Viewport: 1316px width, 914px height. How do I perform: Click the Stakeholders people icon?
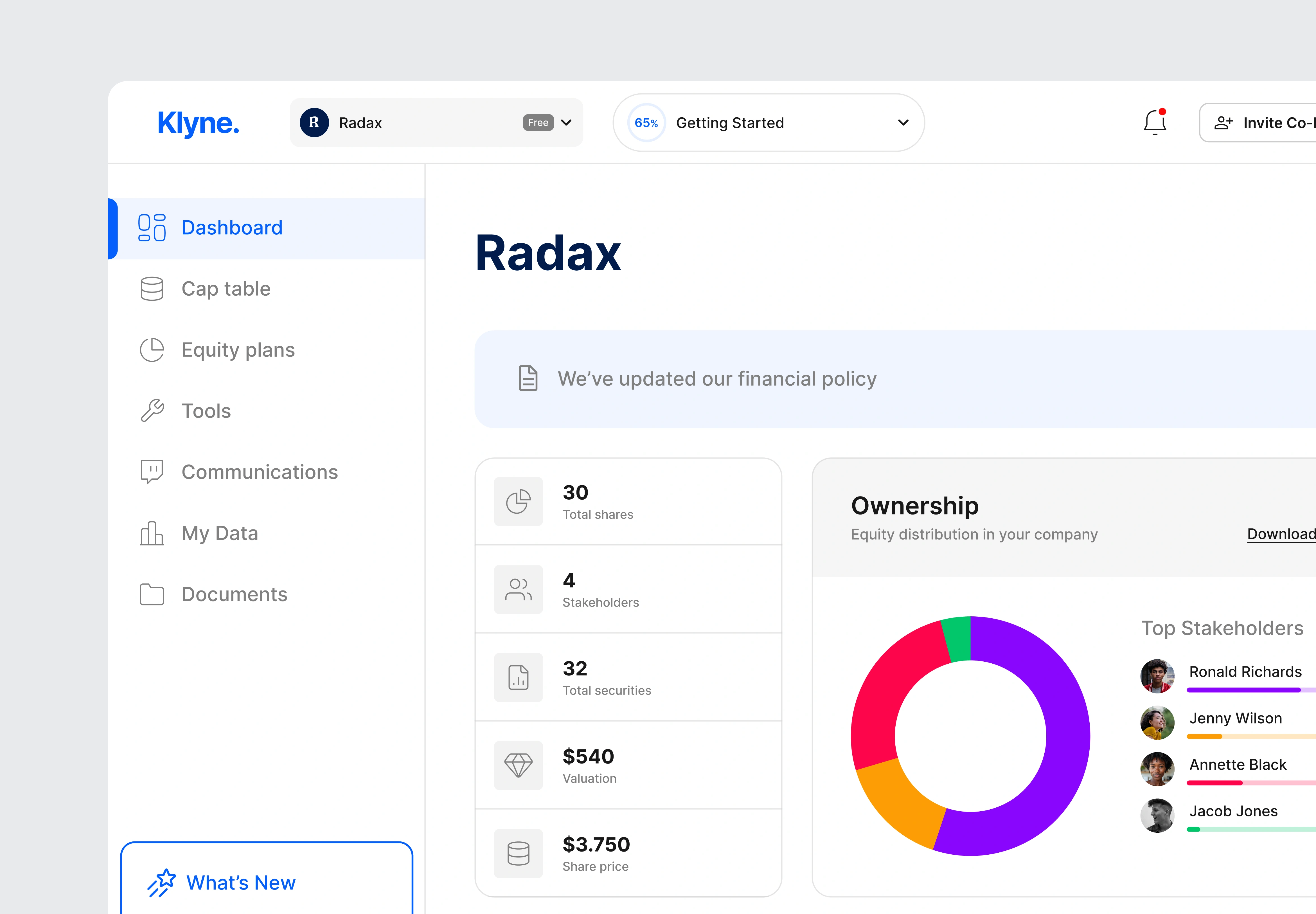coord(518,590)
